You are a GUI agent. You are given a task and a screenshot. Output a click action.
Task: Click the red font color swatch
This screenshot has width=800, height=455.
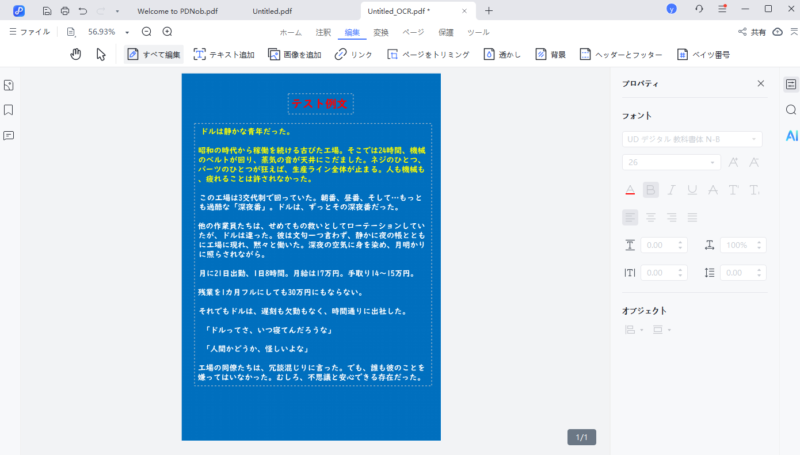tap(630, 190)
